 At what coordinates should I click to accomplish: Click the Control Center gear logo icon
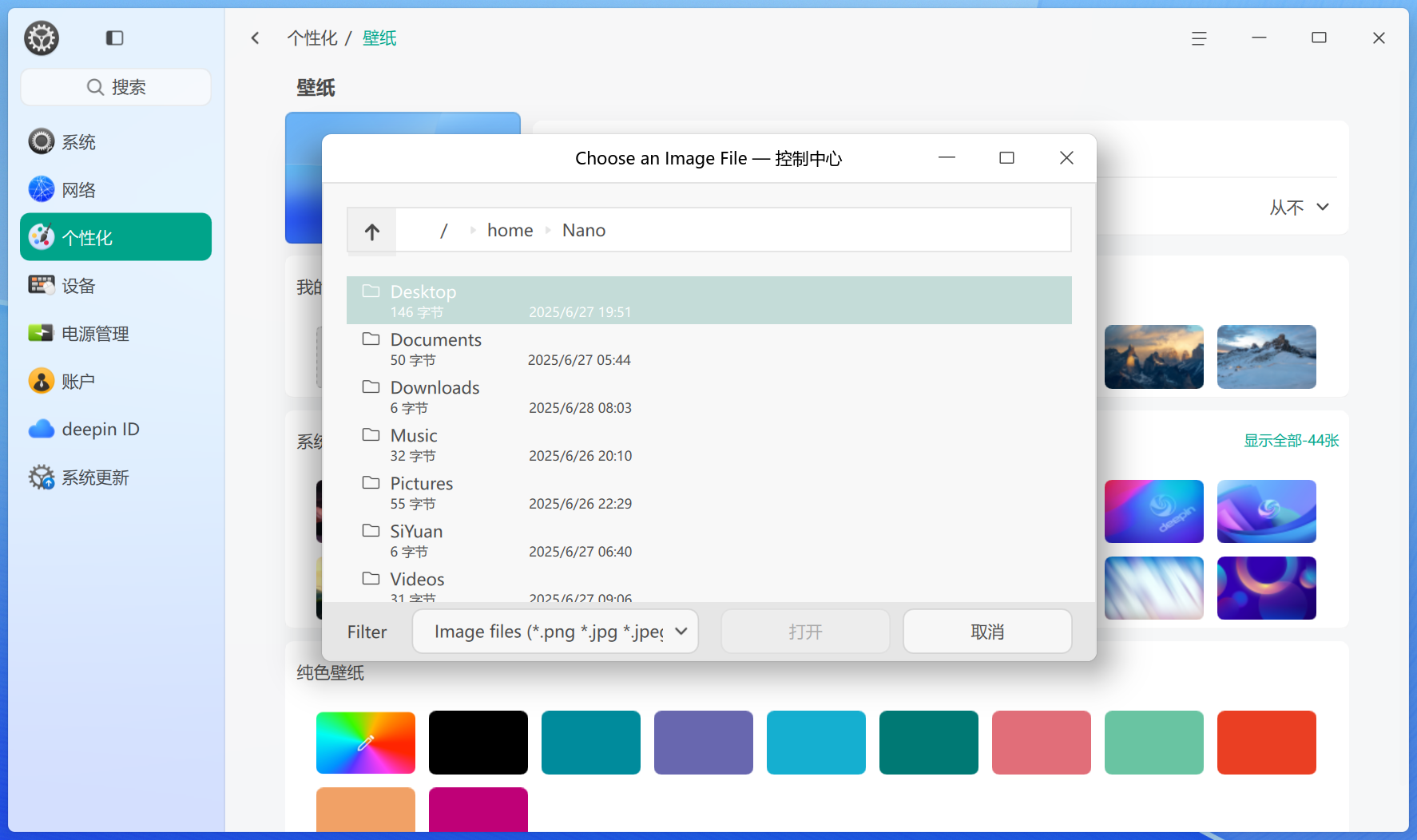click(x=42, y=38)
